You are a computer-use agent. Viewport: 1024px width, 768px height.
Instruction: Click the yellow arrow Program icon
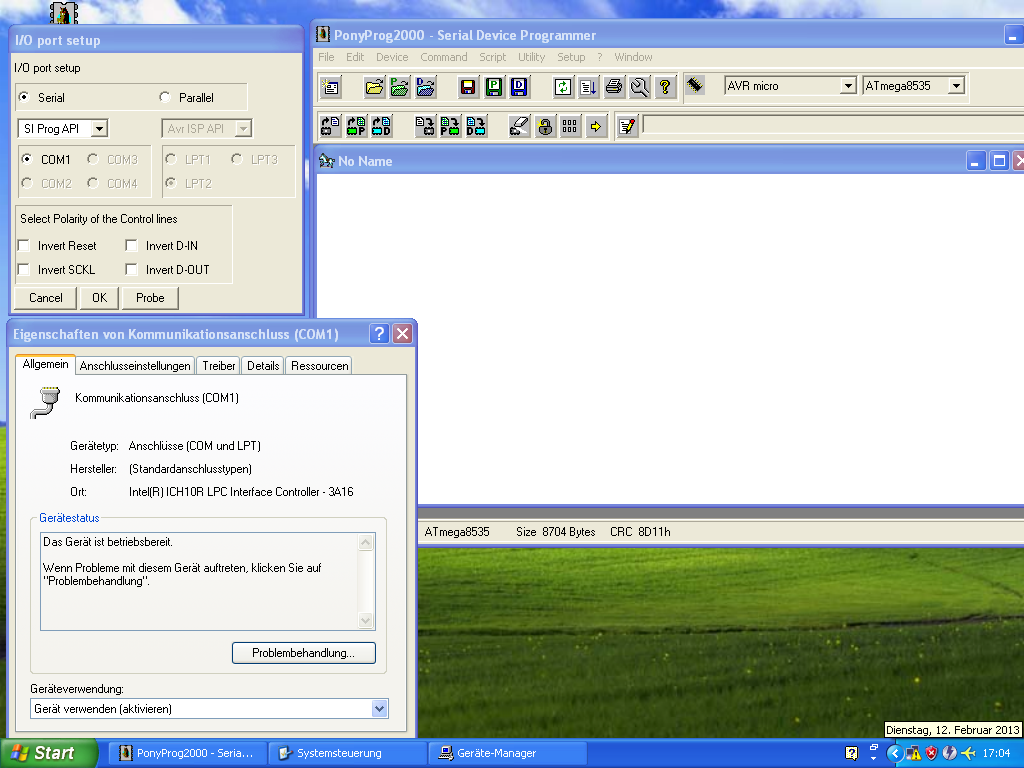coord(596,126)
